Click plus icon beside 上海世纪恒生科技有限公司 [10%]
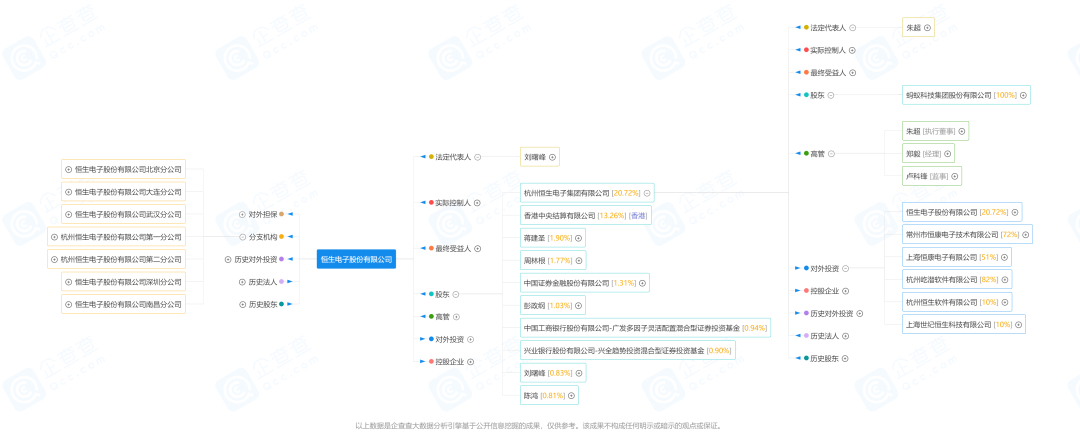This screenshot has width=1080, height=440. pos(1018,324)
